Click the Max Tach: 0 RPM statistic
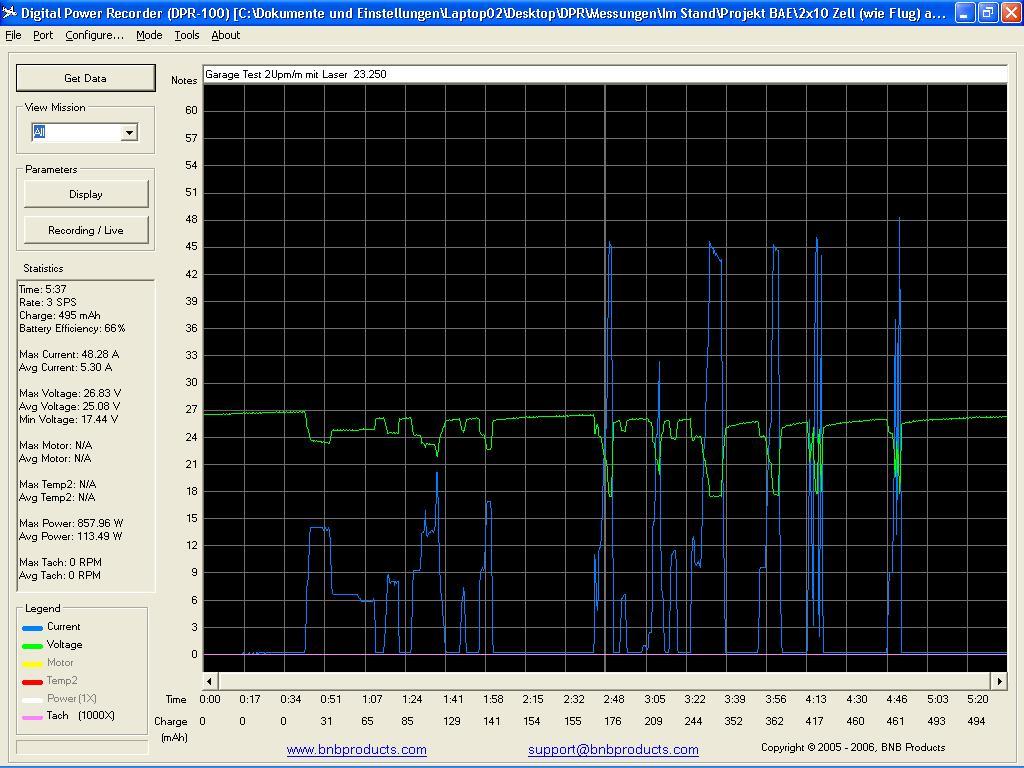 click(60, 562)
